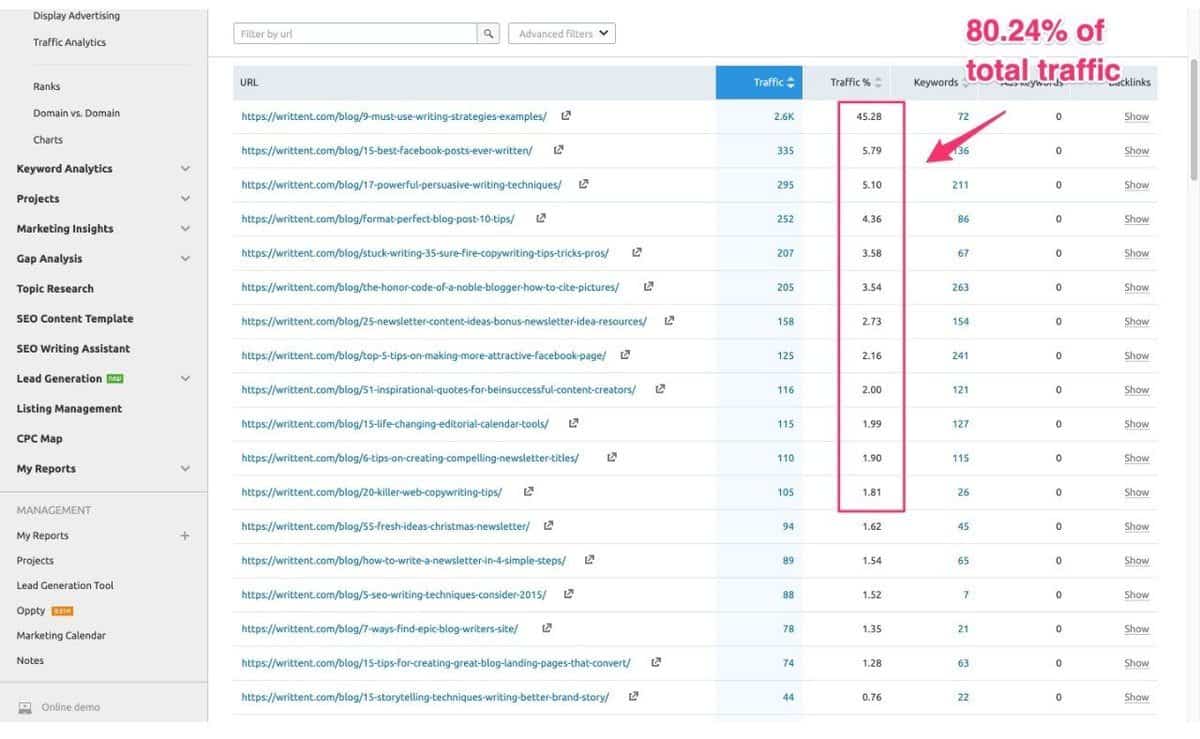1200x739 pixels.
Task: Sort by the Traffic column header
Action: 759,82
